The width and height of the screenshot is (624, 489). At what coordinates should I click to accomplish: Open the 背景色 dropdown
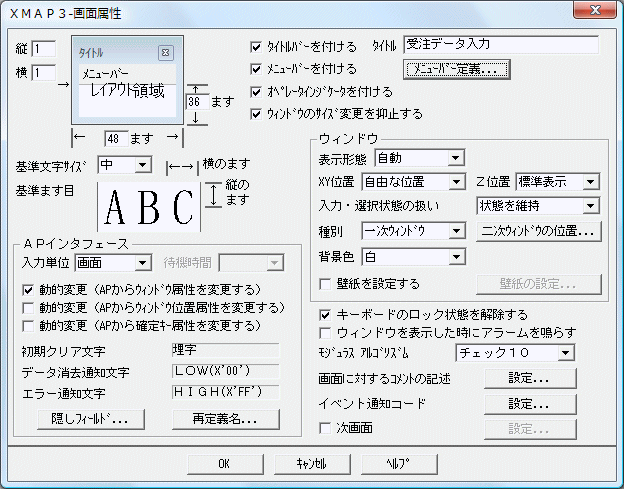pos(413,257)
